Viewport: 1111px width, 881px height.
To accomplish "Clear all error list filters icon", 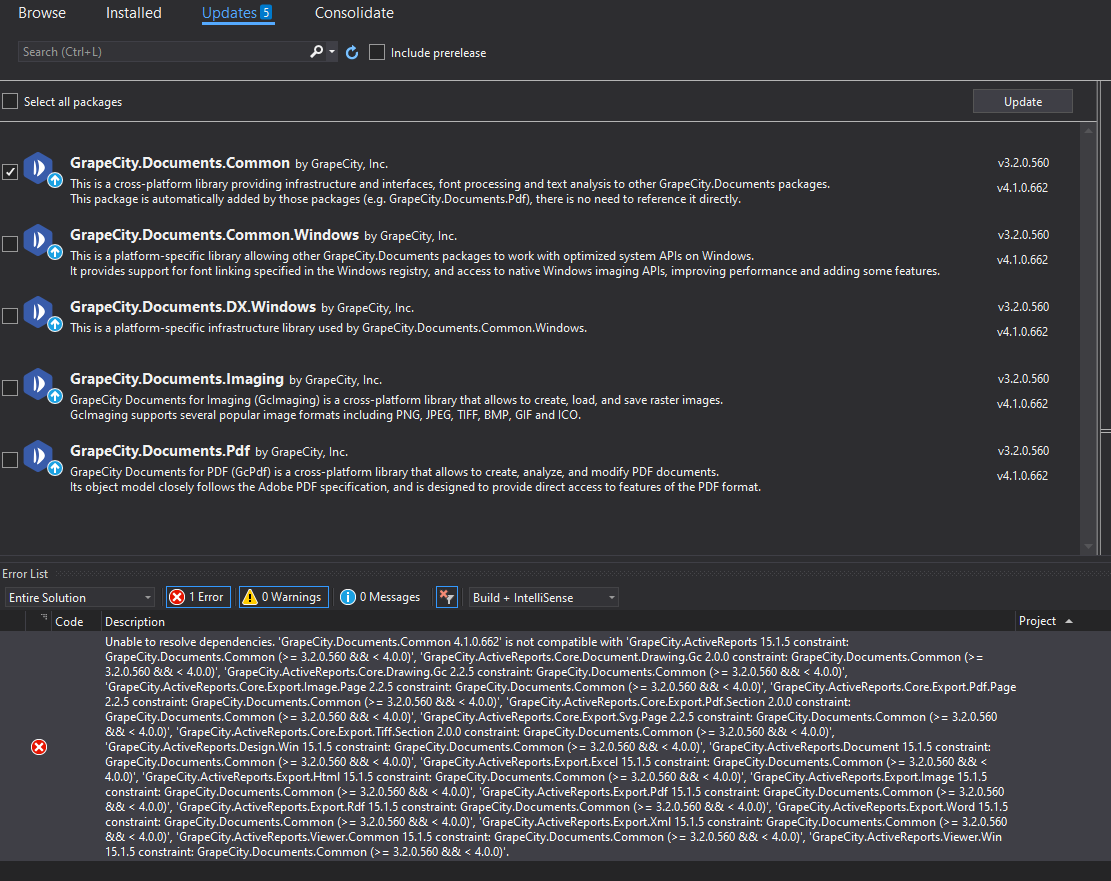I will (446, 597).
